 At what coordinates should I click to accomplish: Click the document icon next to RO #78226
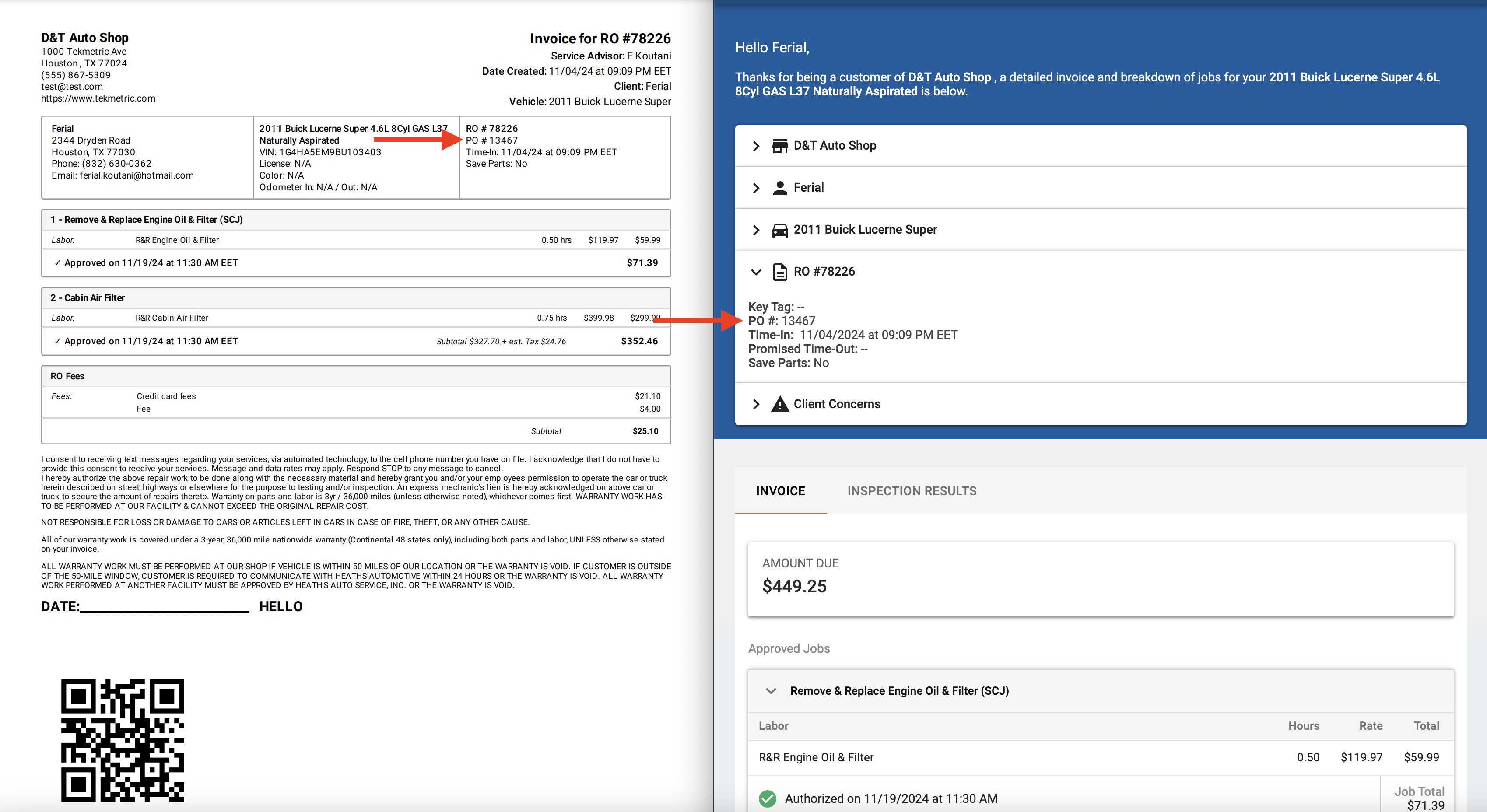coord(780,272)
